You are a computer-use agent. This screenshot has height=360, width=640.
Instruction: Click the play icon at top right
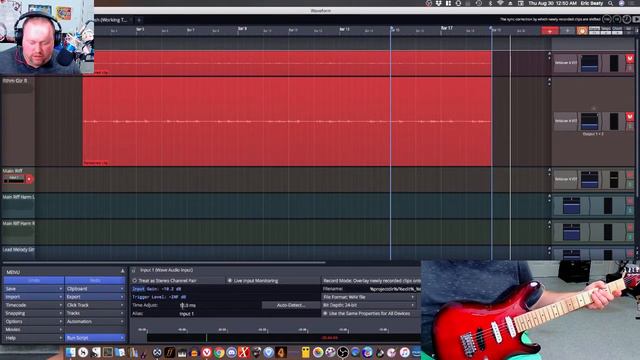[636, 19]
